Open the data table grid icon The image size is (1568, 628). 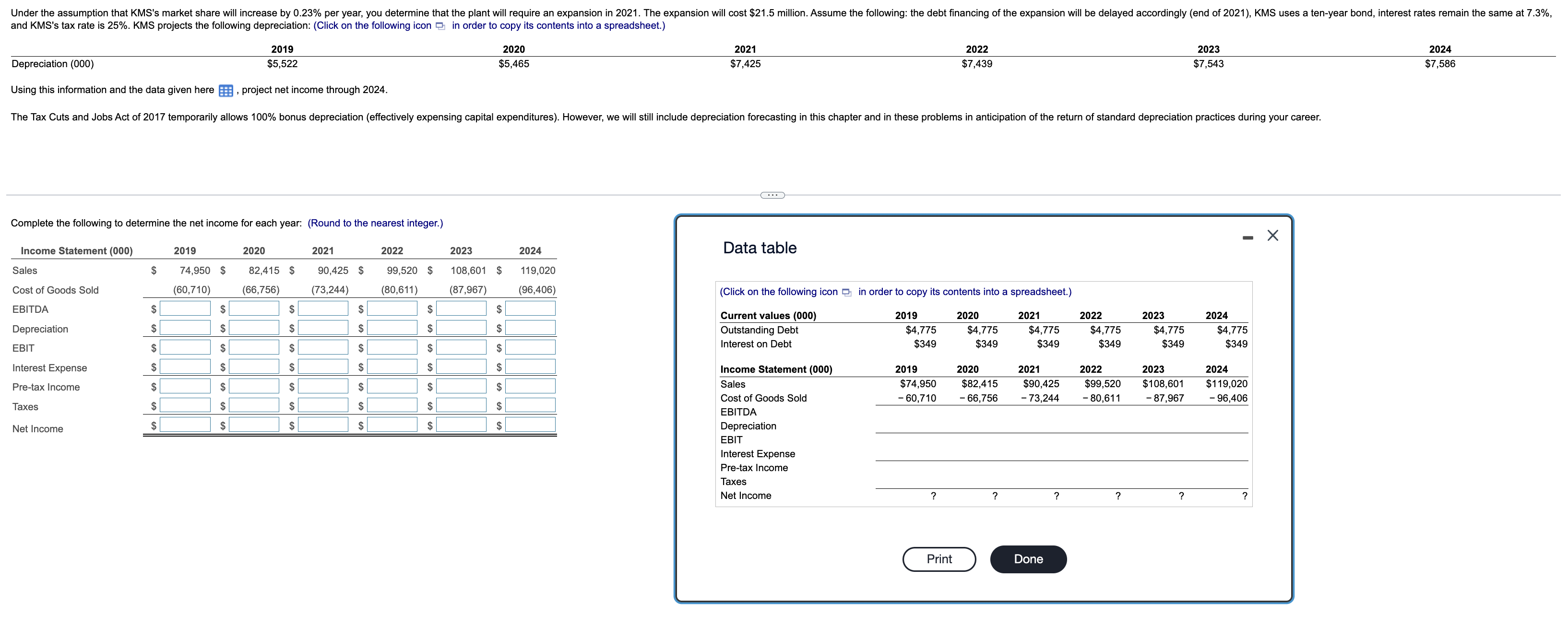click(225, 91)
